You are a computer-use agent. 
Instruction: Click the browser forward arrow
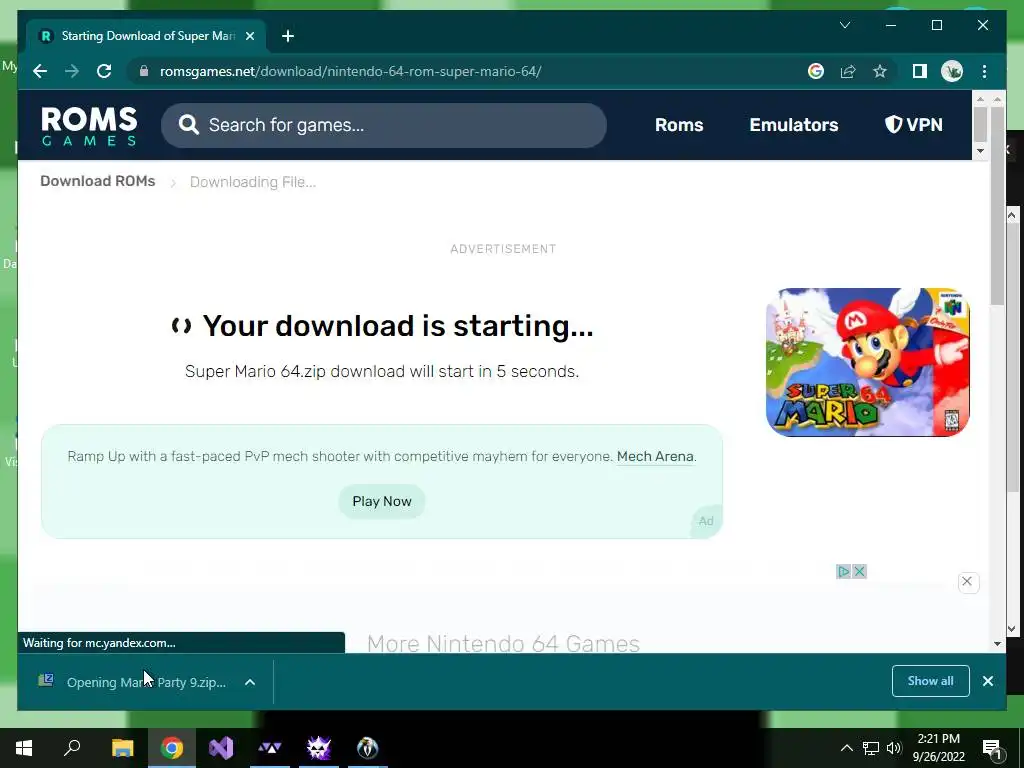coord(72,71)
